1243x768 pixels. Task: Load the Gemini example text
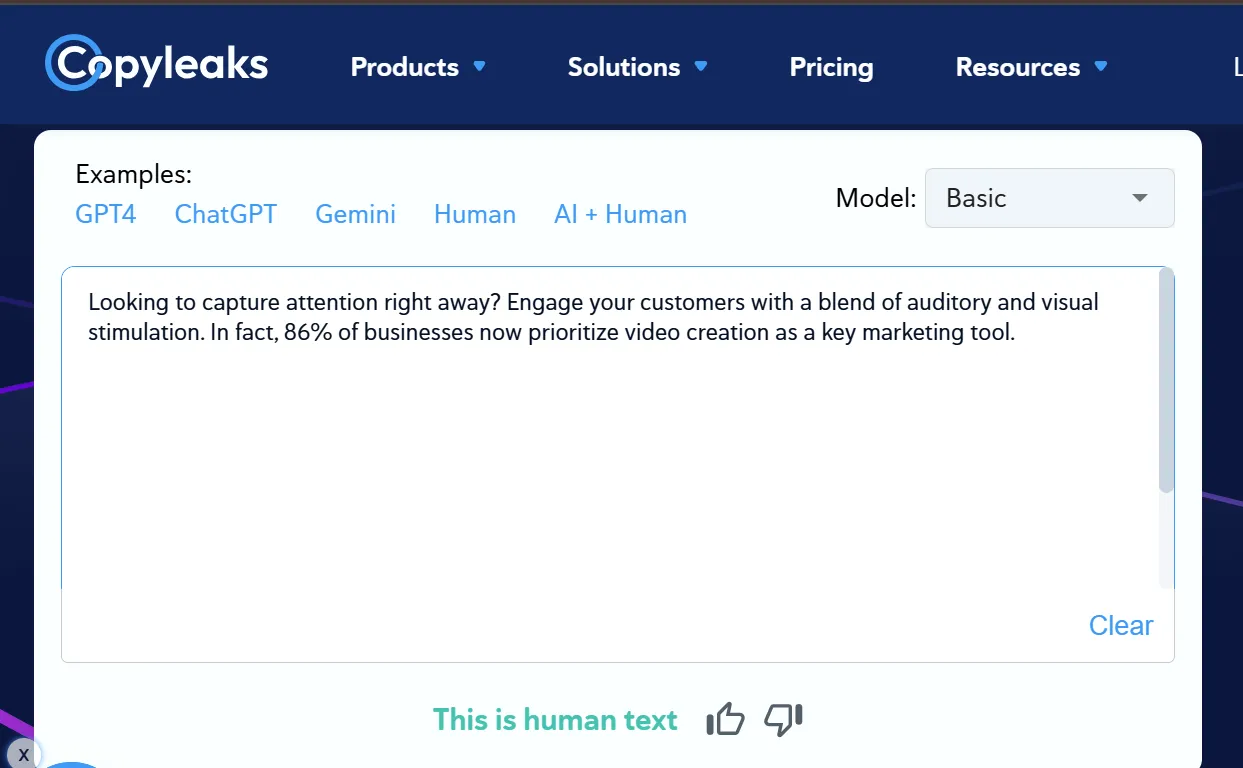(x=355, y=214)
